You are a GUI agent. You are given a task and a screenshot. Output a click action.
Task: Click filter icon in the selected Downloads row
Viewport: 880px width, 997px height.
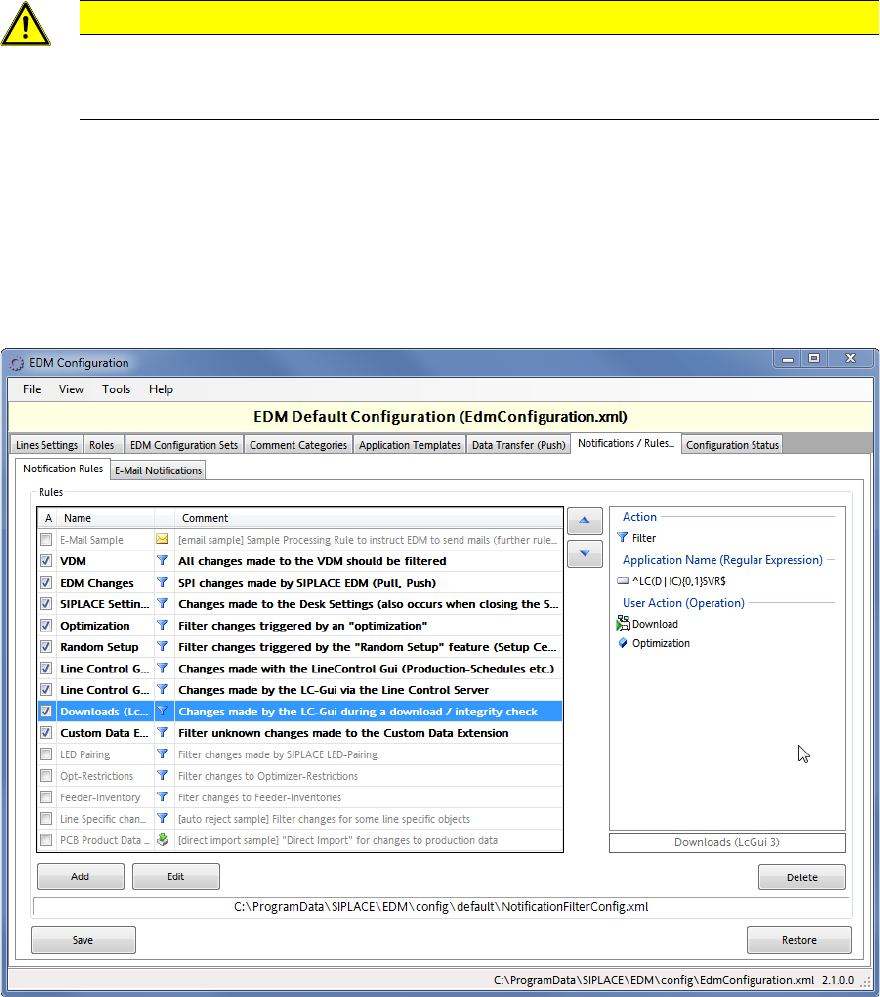[162, 711]
